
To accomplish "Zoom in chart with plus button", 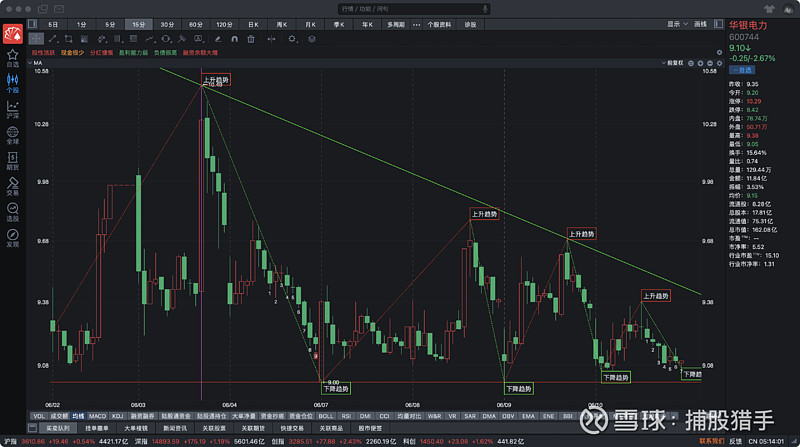I will coord(701,63).
